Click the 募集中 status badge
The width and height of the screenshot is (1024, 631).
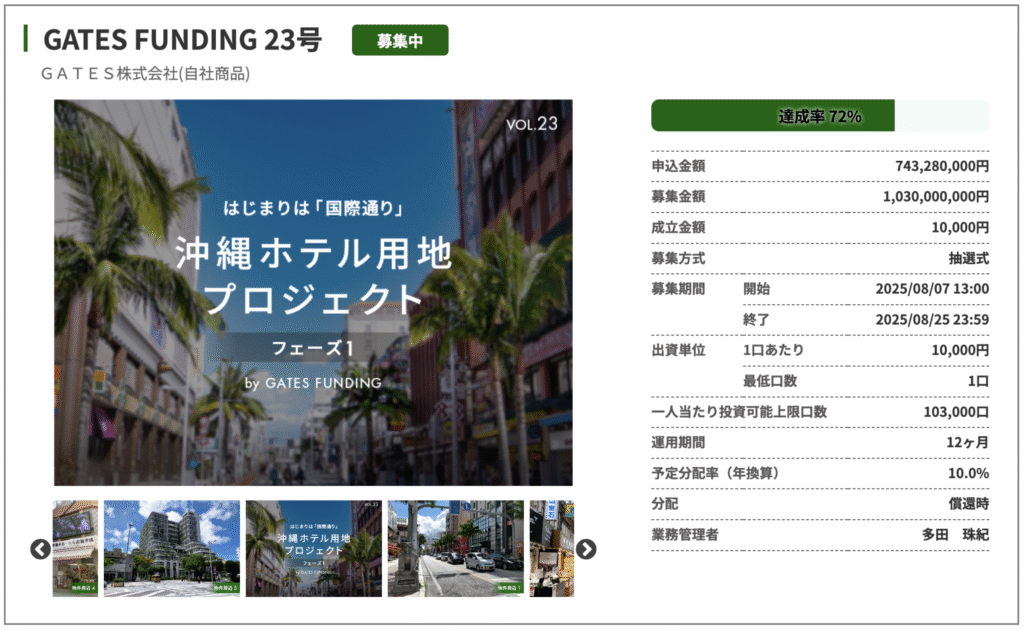coord(400,40)
